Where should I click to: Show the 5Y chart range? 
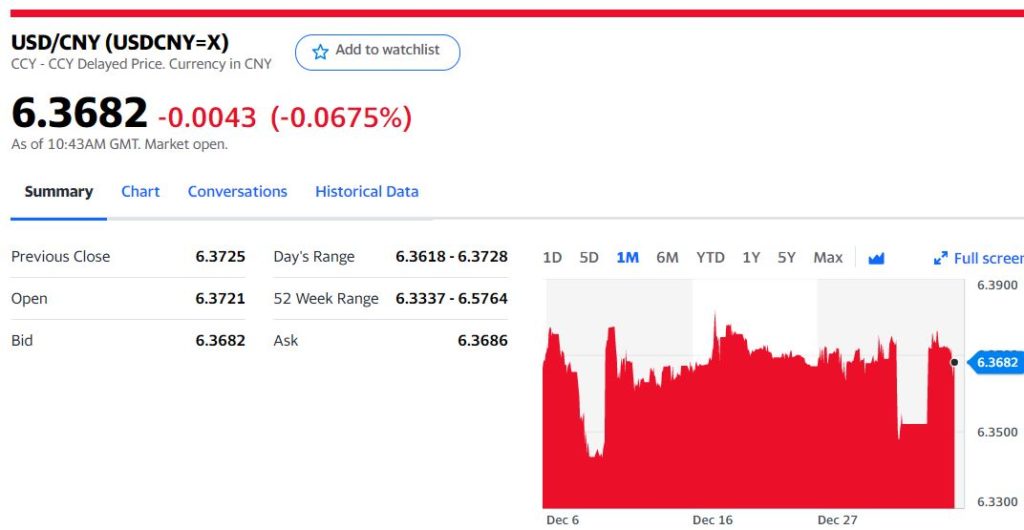(787, 258)
